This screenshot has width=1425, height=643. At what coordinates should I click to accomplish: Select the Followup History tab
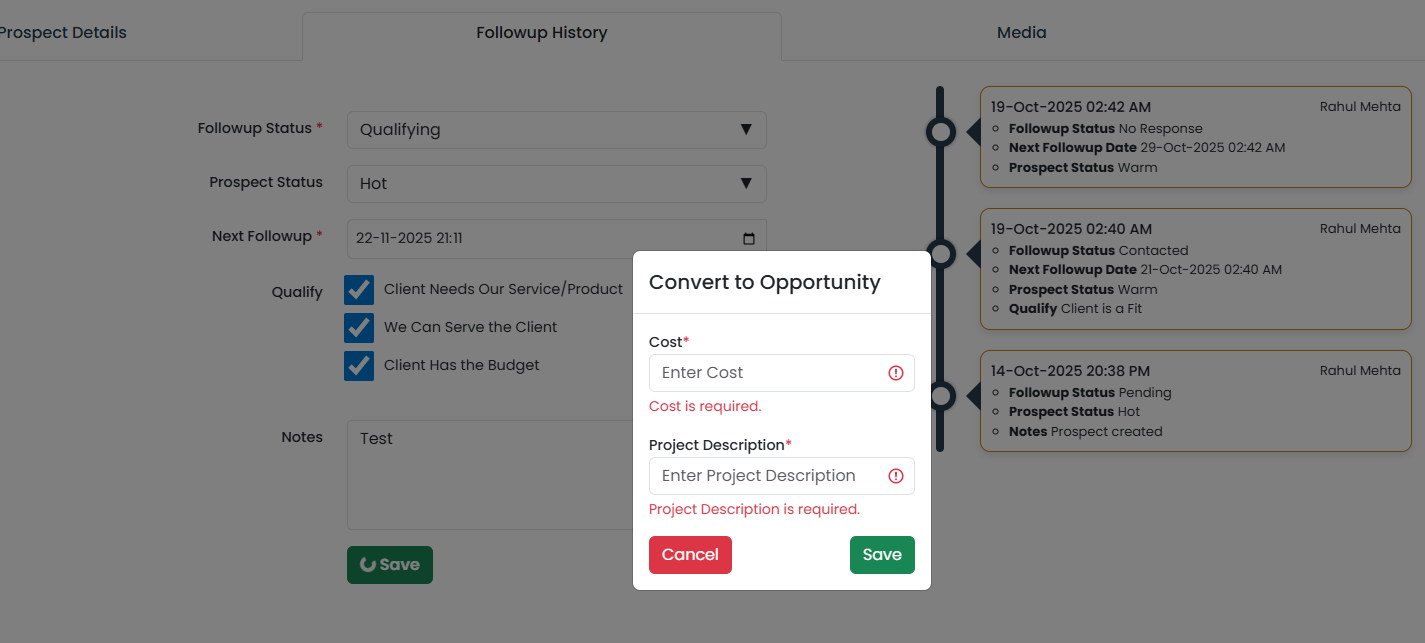[541, 33]
